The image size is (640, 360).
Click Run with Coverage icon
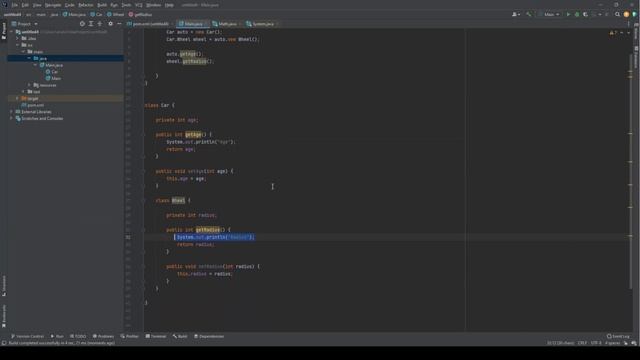click(585, 14)
